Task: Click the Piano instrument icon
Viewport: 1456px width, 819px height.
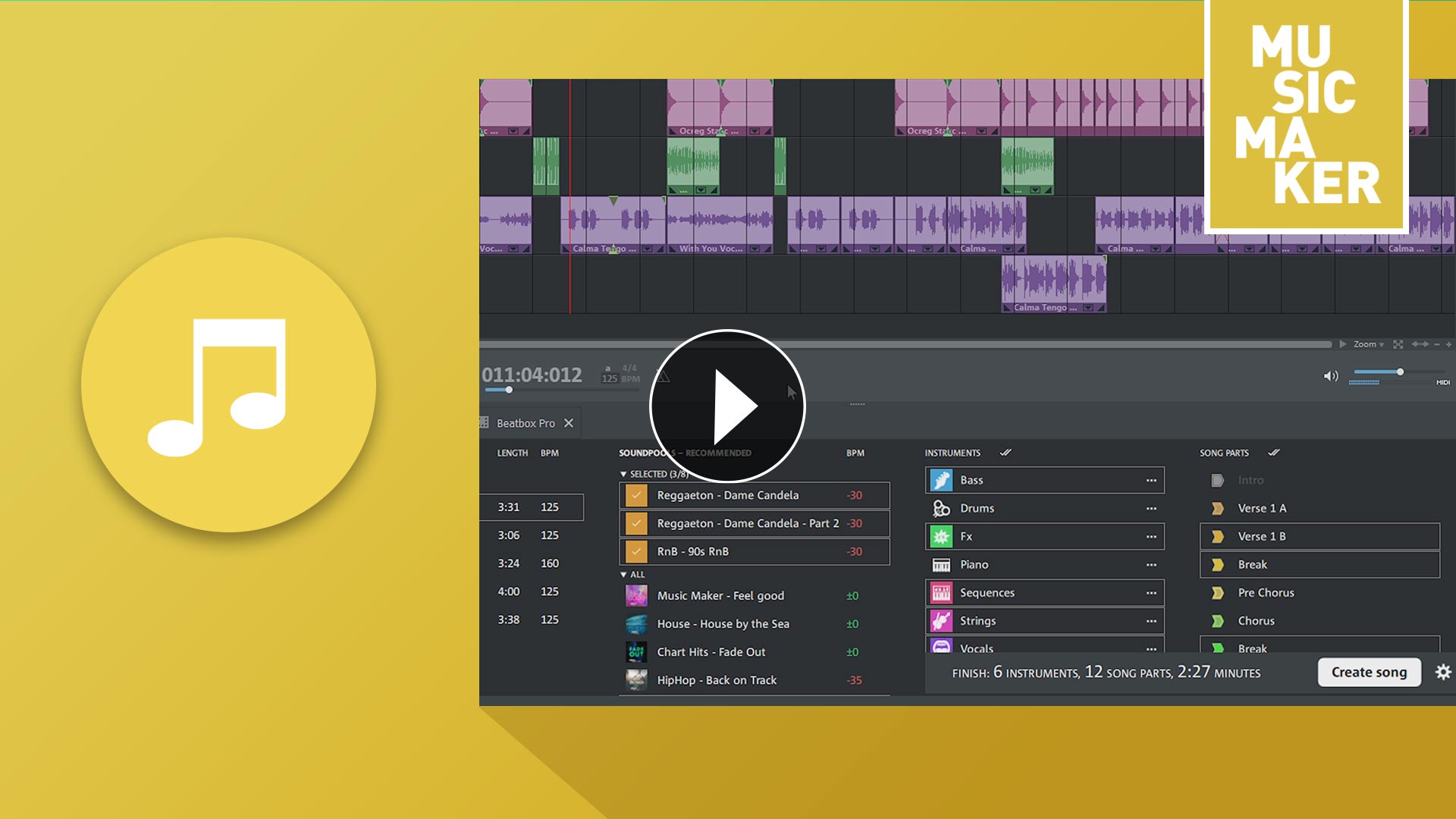Action: point(939,564)
